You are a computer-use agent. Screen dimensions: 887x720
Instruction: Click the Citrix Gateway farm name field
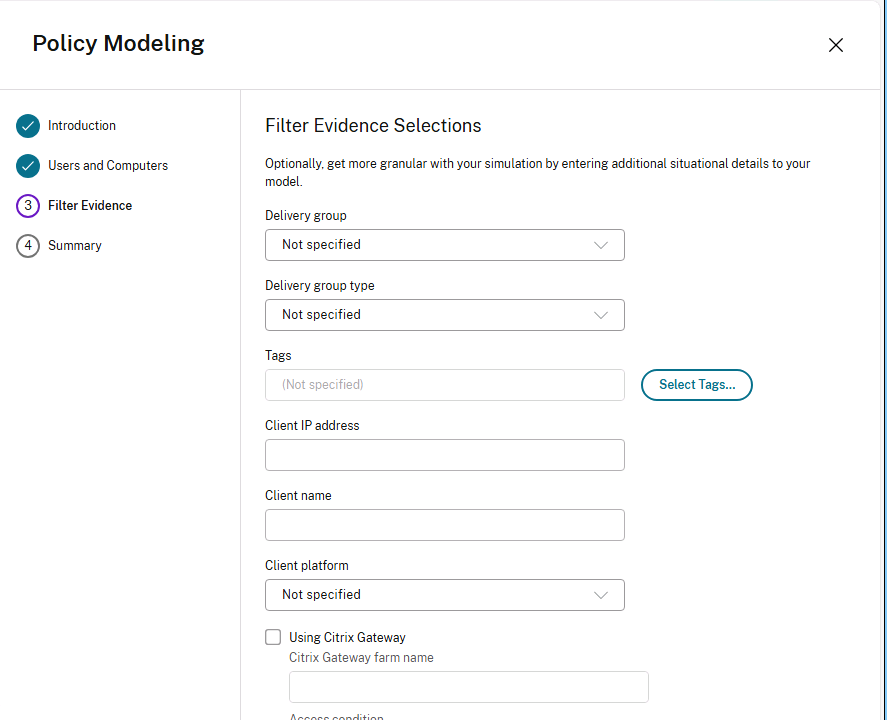[468, 687]
